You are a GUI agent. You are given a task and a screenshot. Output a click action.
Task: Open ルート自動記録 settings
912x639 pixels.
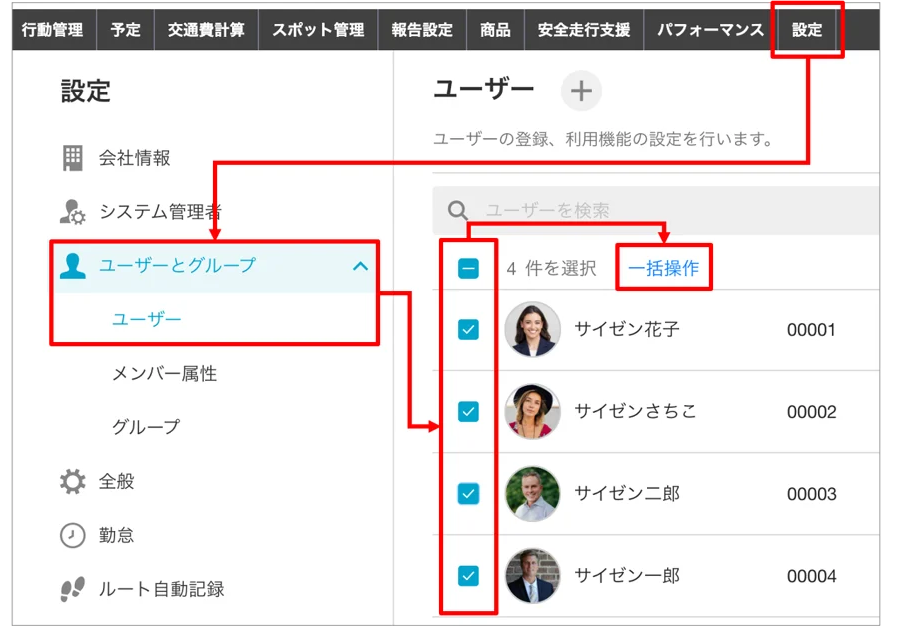161,589
